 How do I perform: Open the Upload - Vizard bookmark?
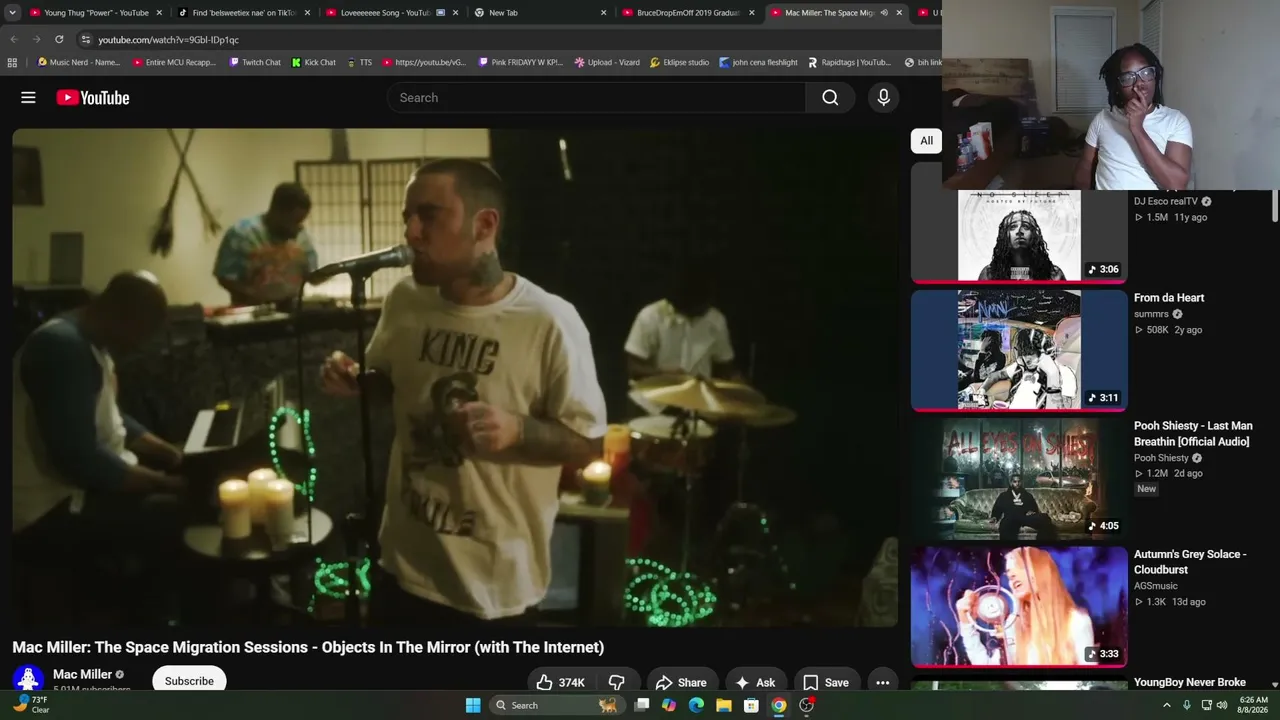pos(607,62)
